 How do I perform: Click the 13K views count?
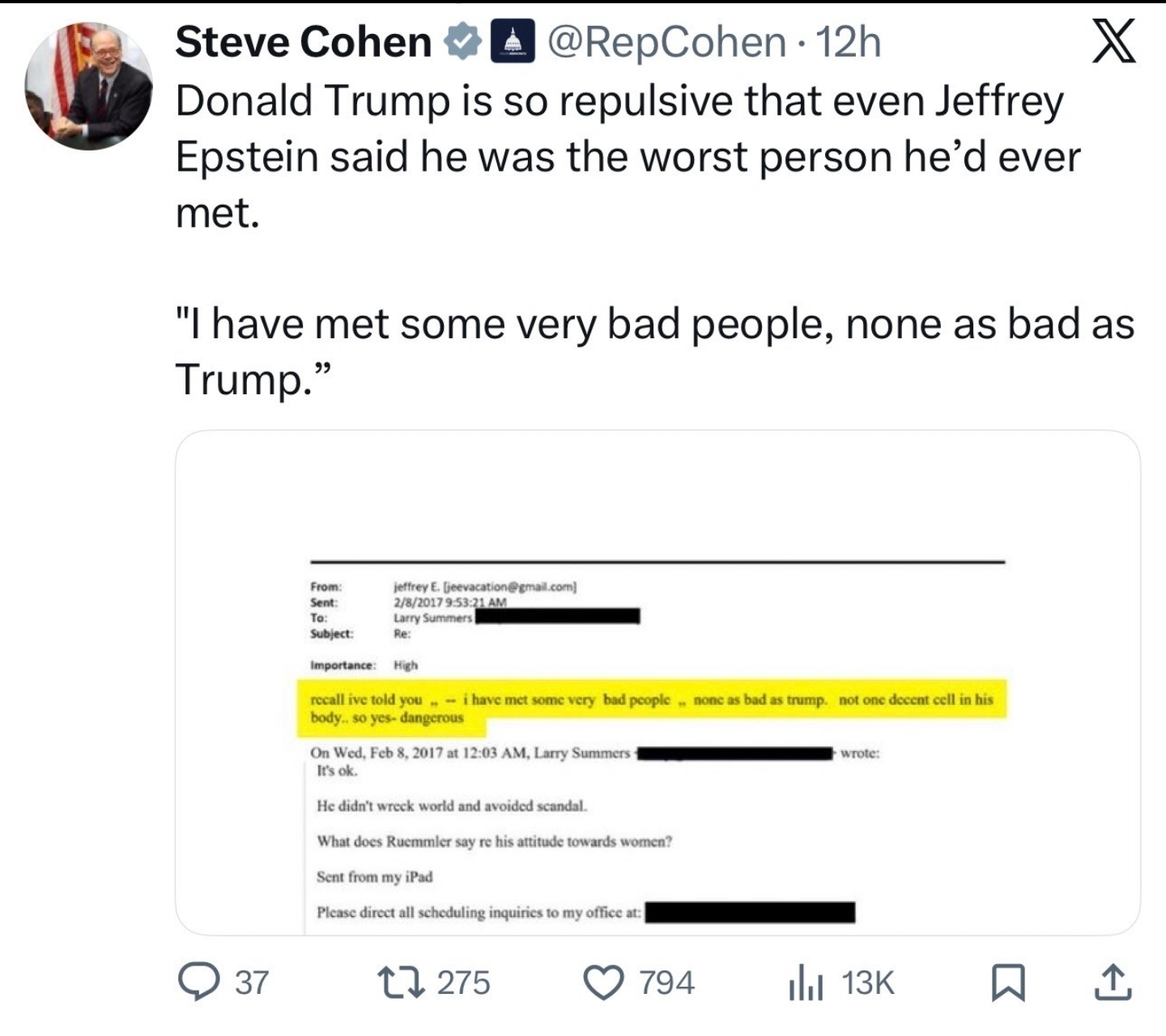[868, 983]
